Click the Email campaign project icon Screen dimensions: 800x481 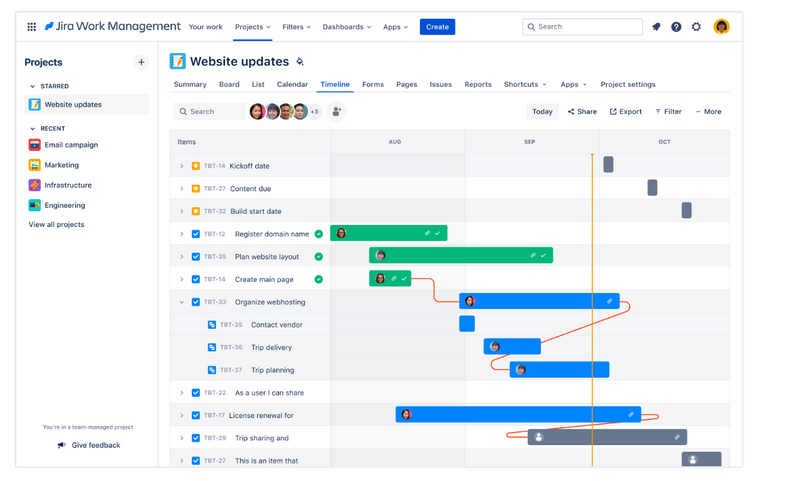tap(35, 145)
